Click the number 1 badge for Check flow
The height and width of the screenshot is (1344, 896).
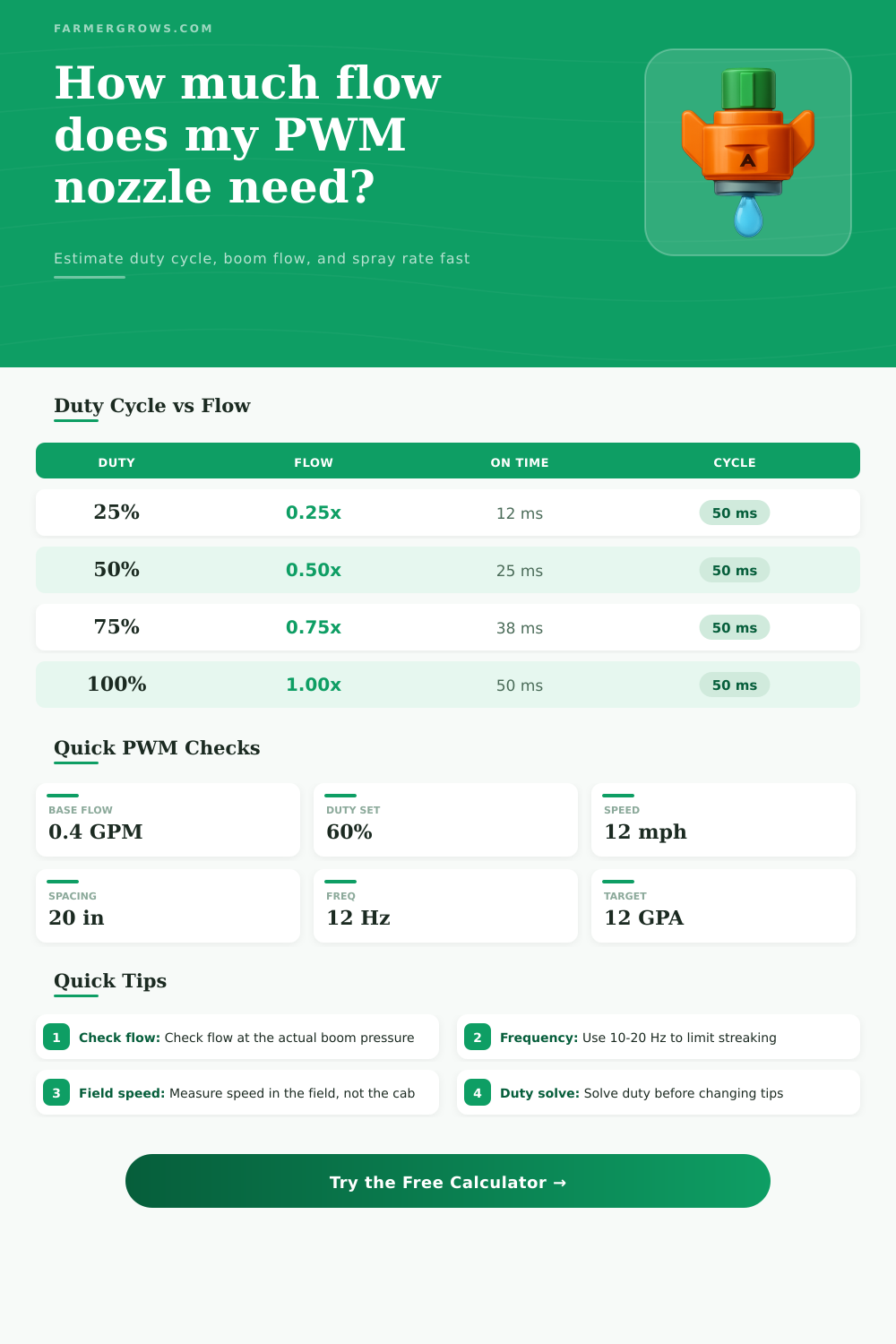pyautogui.click(x=56, y=1038)
